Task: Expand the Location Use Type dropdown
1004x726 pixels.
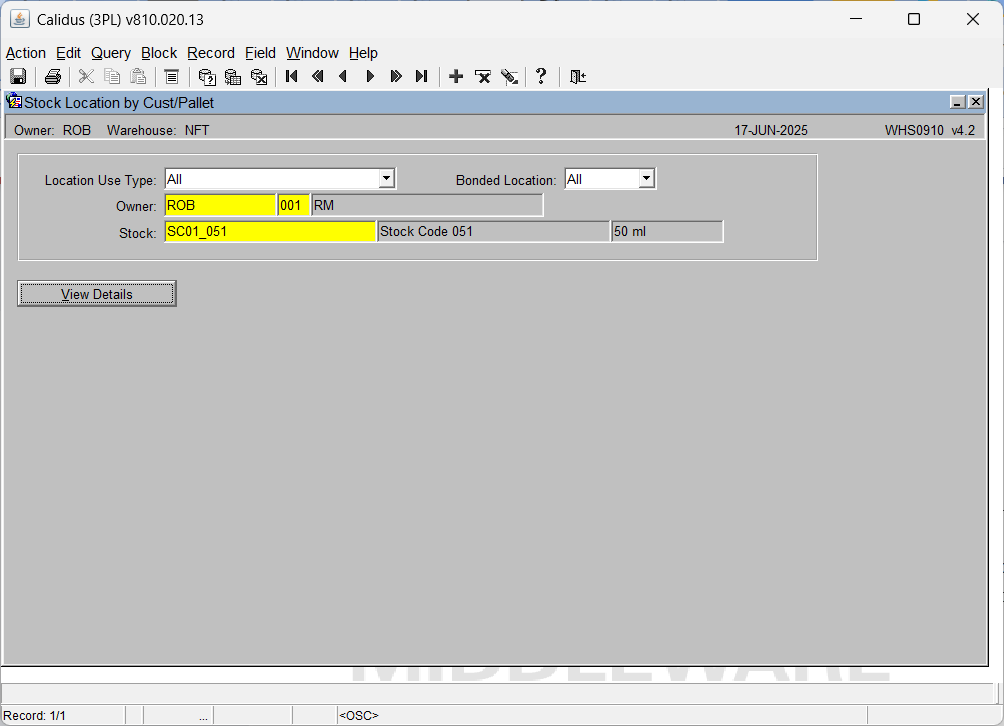Action: pyautogui.click(x=386, y=179)
